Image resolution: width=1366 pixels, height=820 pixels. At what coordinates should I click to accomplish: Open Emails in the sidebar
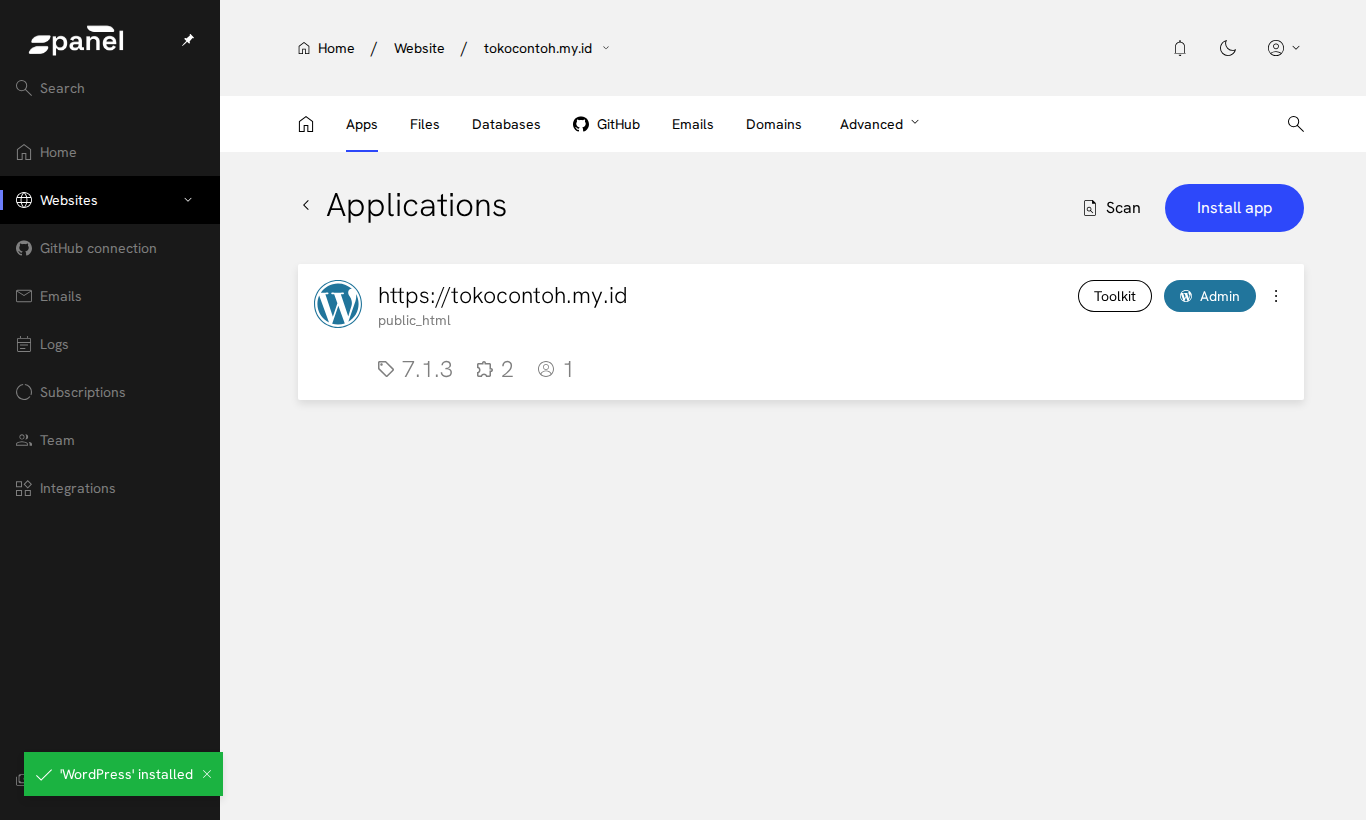[x=110, y=296]
